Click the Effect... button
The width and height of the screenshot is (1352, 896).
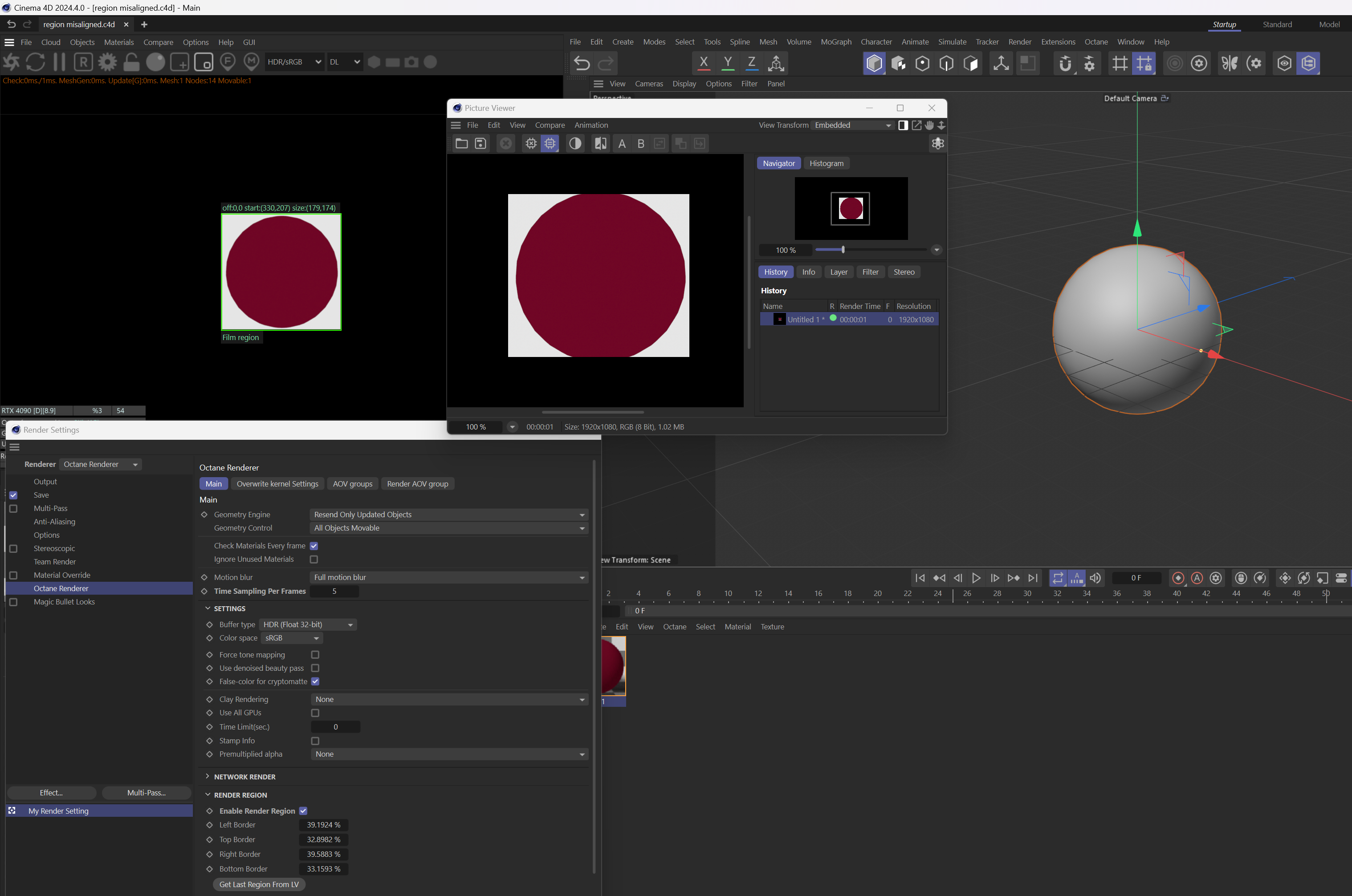(x=52, y=793)
